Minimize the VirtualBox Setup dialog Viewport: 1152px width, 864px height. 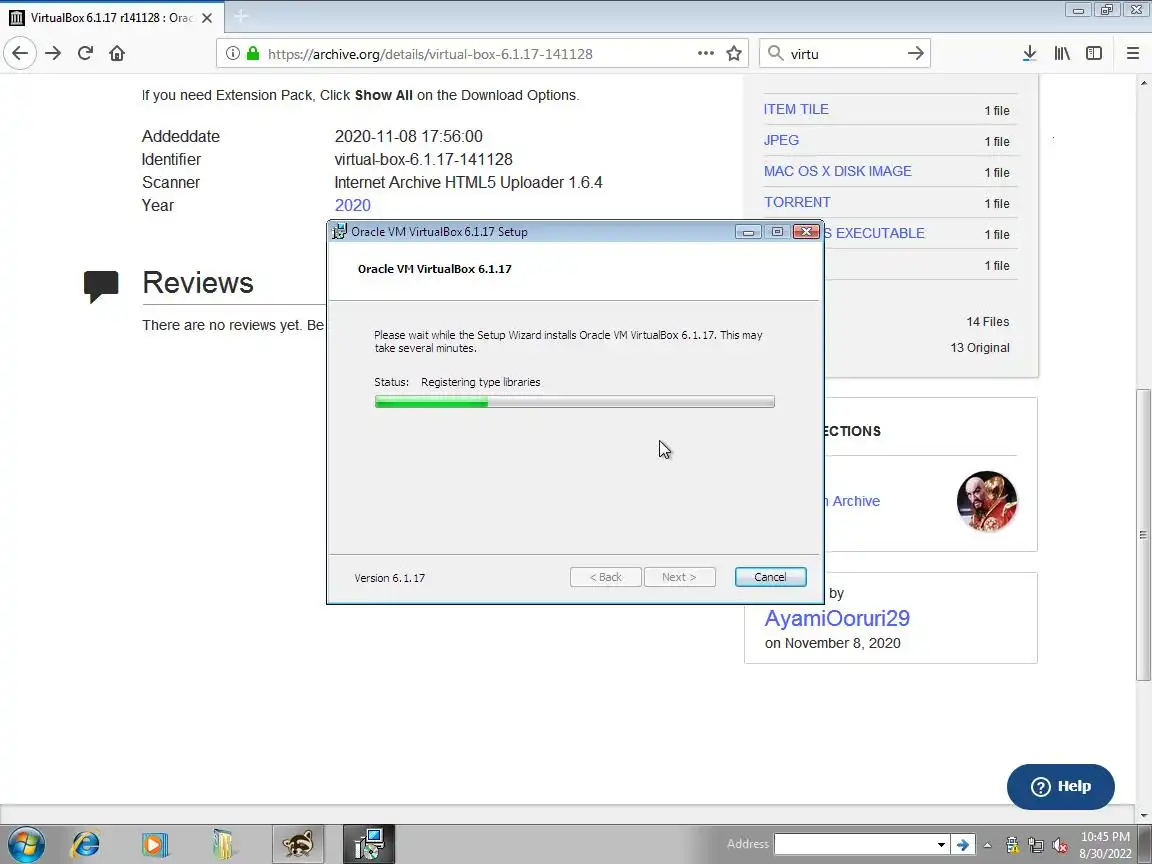(x=748, y=232)
